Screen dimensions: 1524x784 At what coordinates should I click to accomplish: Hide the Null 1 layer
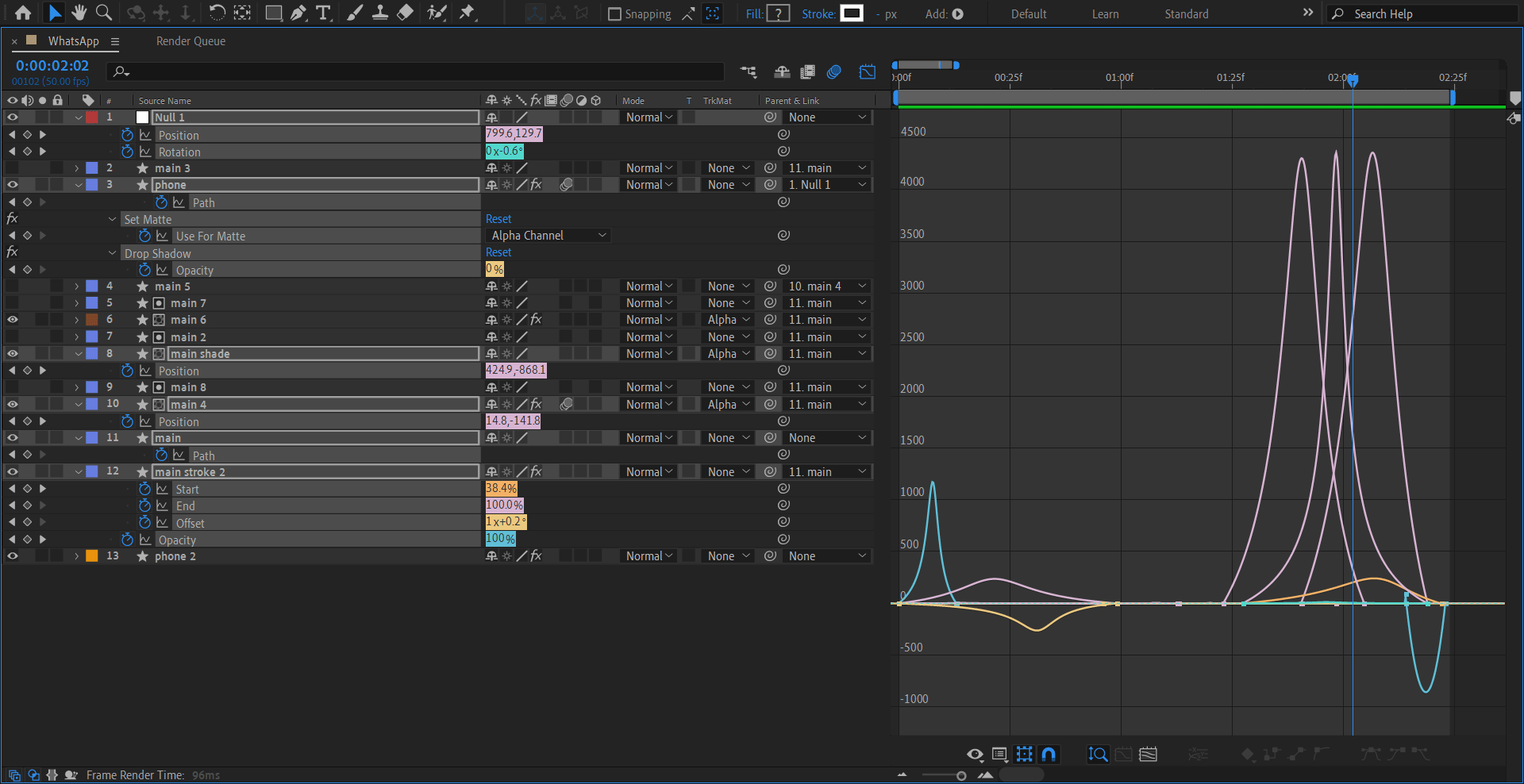click(13, 117)
